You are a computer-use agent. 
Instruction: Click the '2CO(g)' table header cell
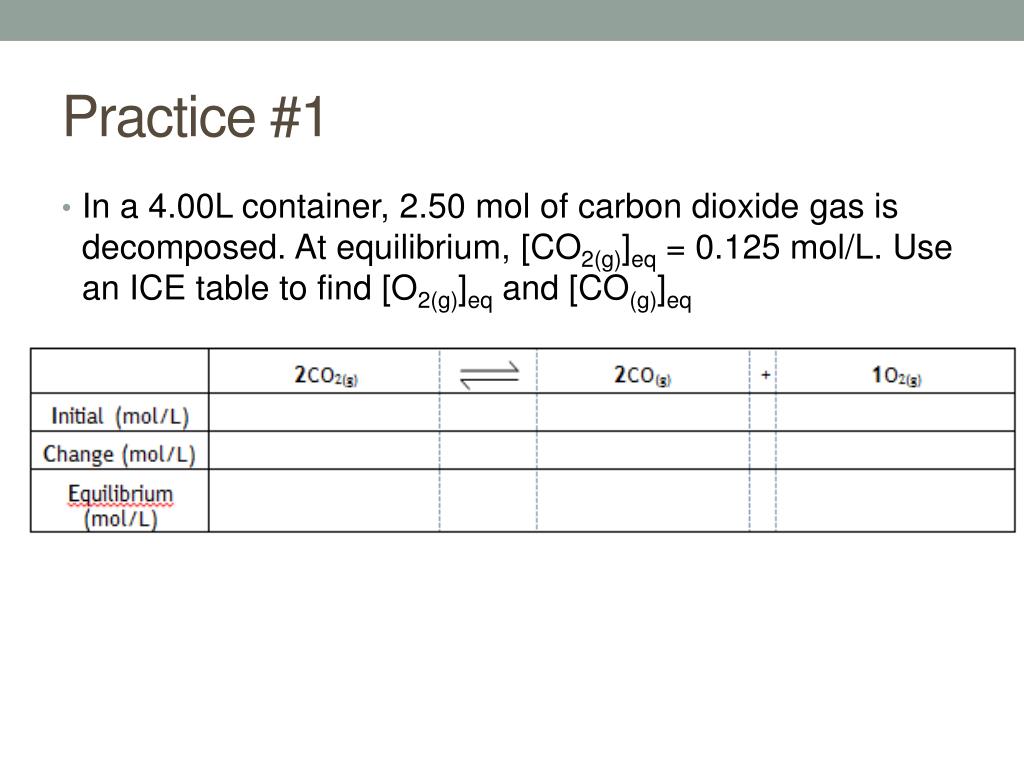(x=643, y=371)
